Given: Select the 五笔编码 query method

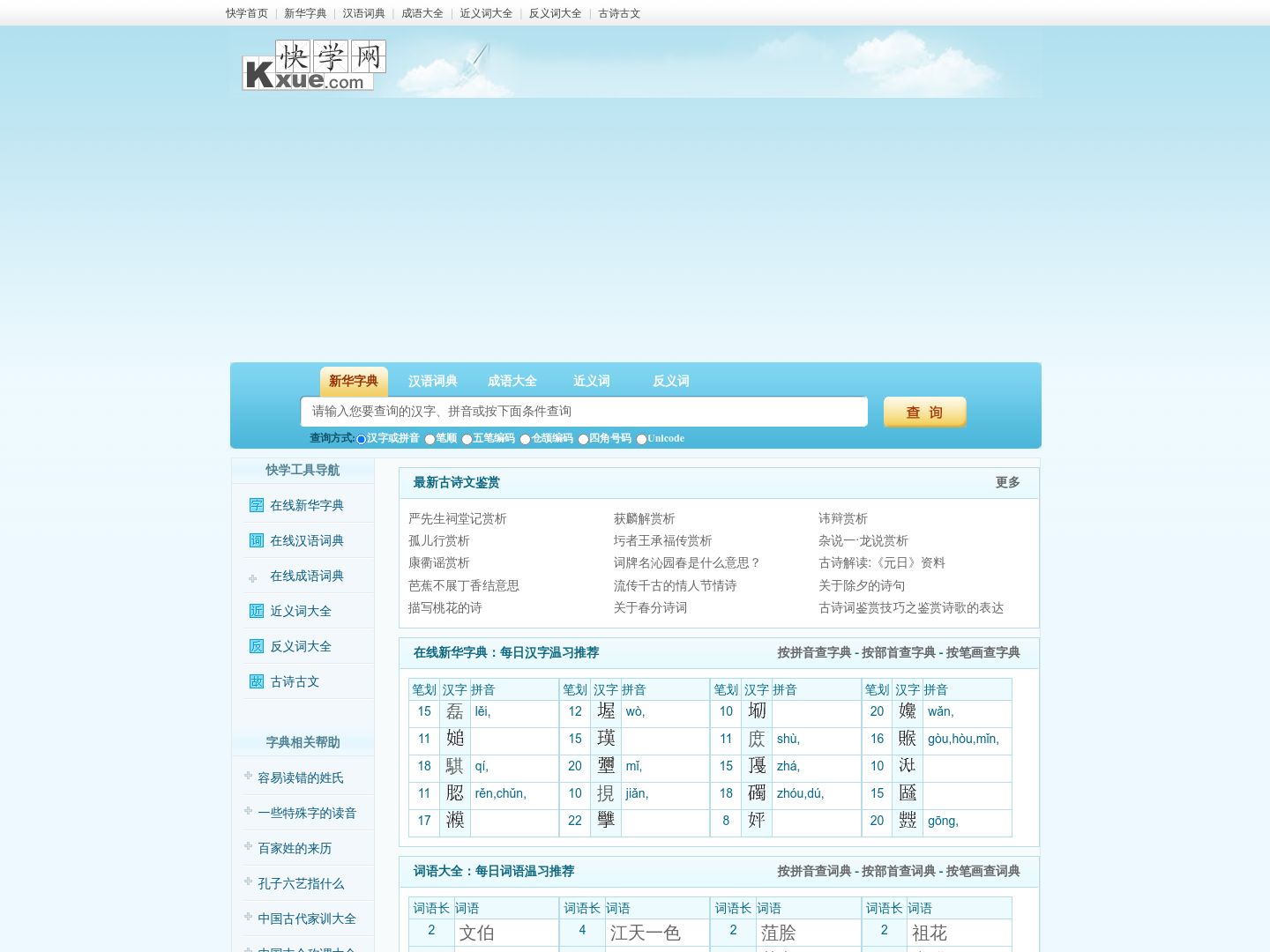Looking at the screenshot, I should [x=467, y=439].
